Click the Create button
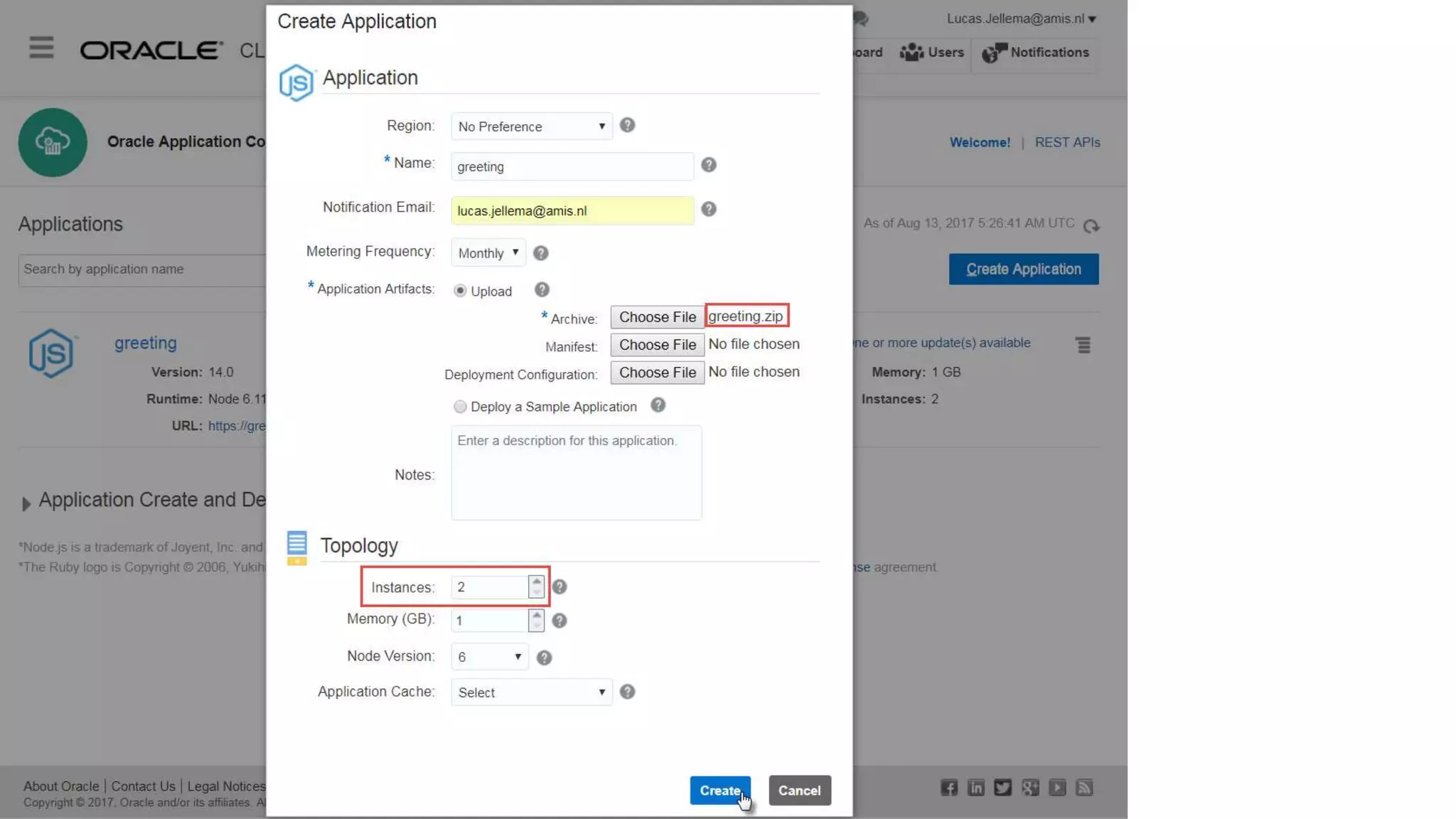This screenshot has height=819, width=1456. (719, 790)
